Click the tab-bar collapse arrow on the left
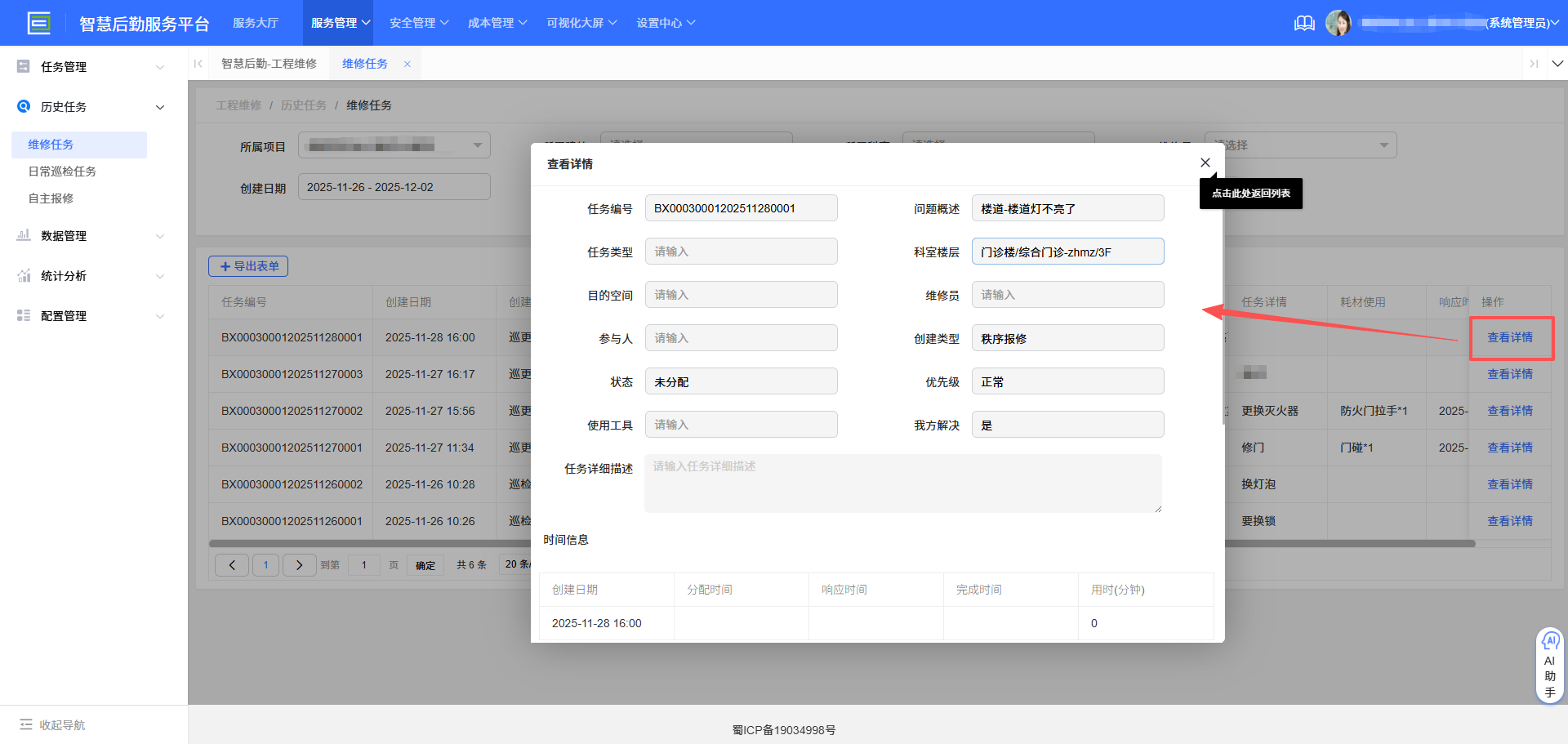Image resolution: width=1568 pixels, height=744 pixels. 198,63
